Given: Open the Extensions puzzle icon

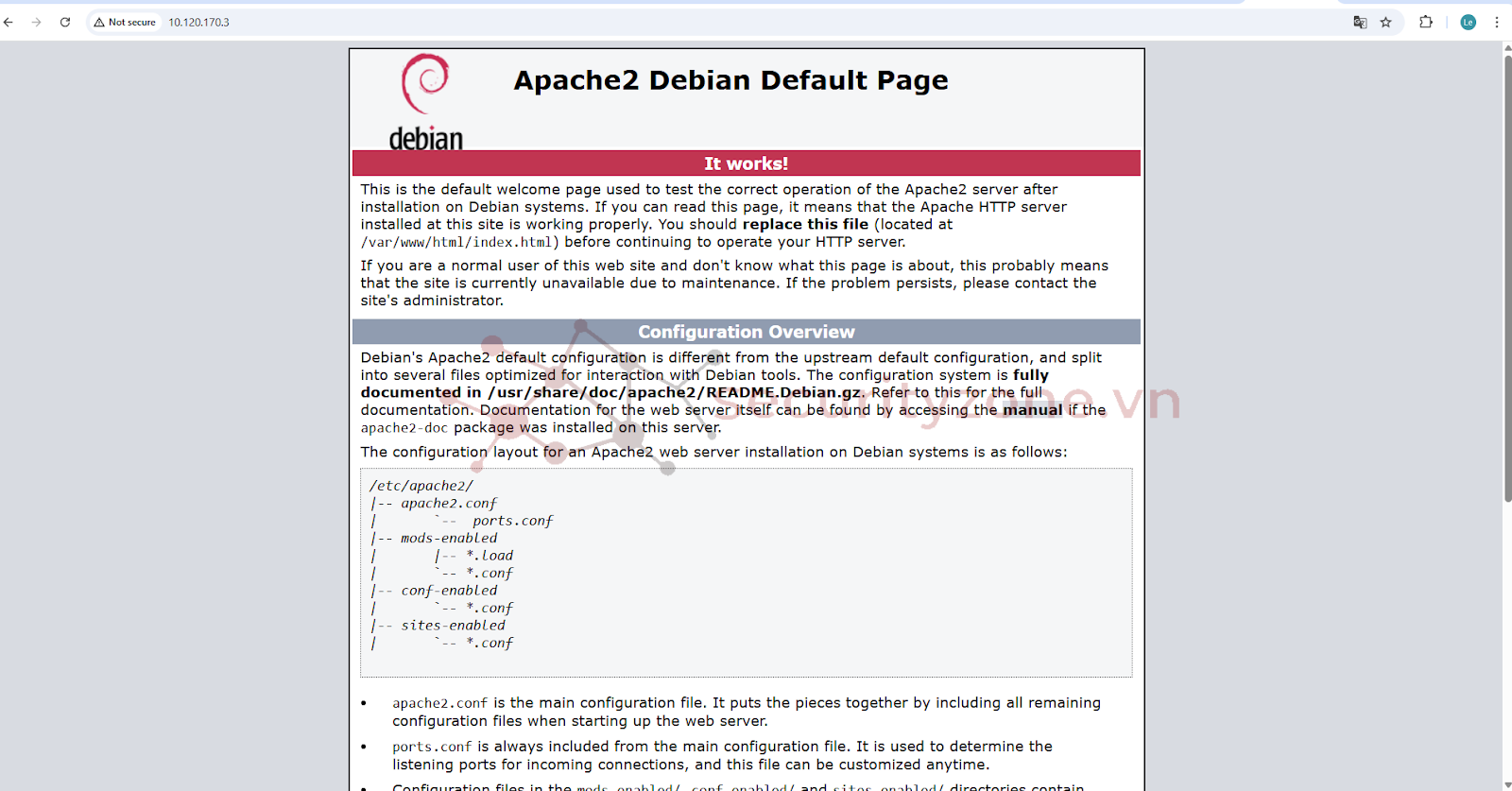Looking at the screenshot, I should click(1426, 22).
